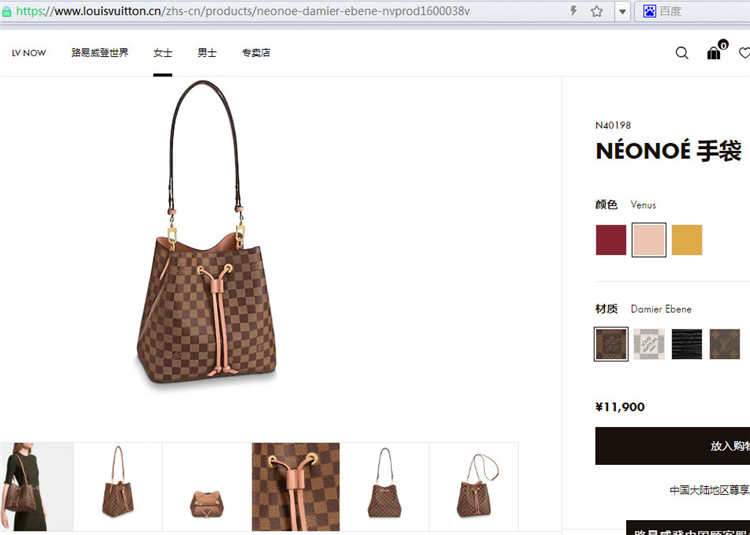Click the ¥11,900 price text

(620, 407)
